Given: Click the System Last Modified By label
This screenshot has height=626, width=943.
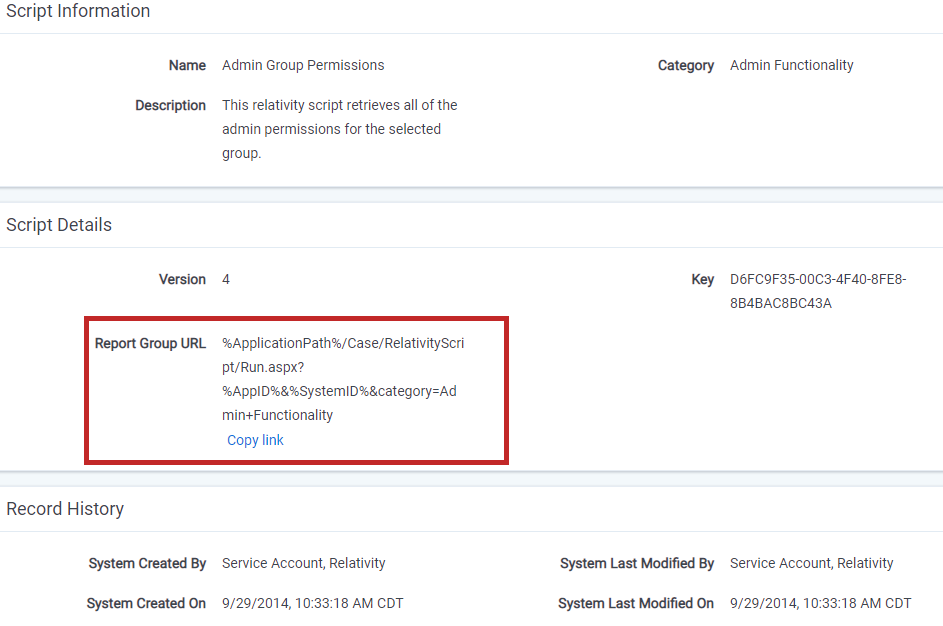Looking at the screenshot, I should coord(637,563).
